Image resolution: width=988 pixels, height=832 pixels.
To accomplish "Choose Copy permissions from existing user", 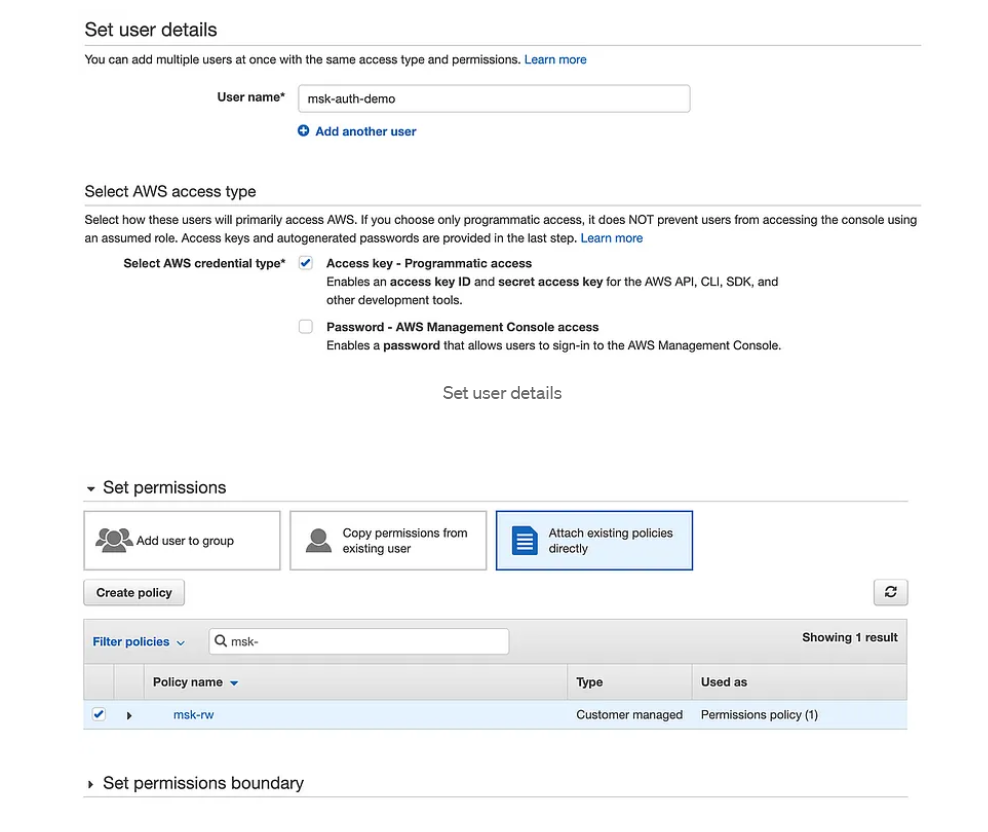I will pos(388,541).
